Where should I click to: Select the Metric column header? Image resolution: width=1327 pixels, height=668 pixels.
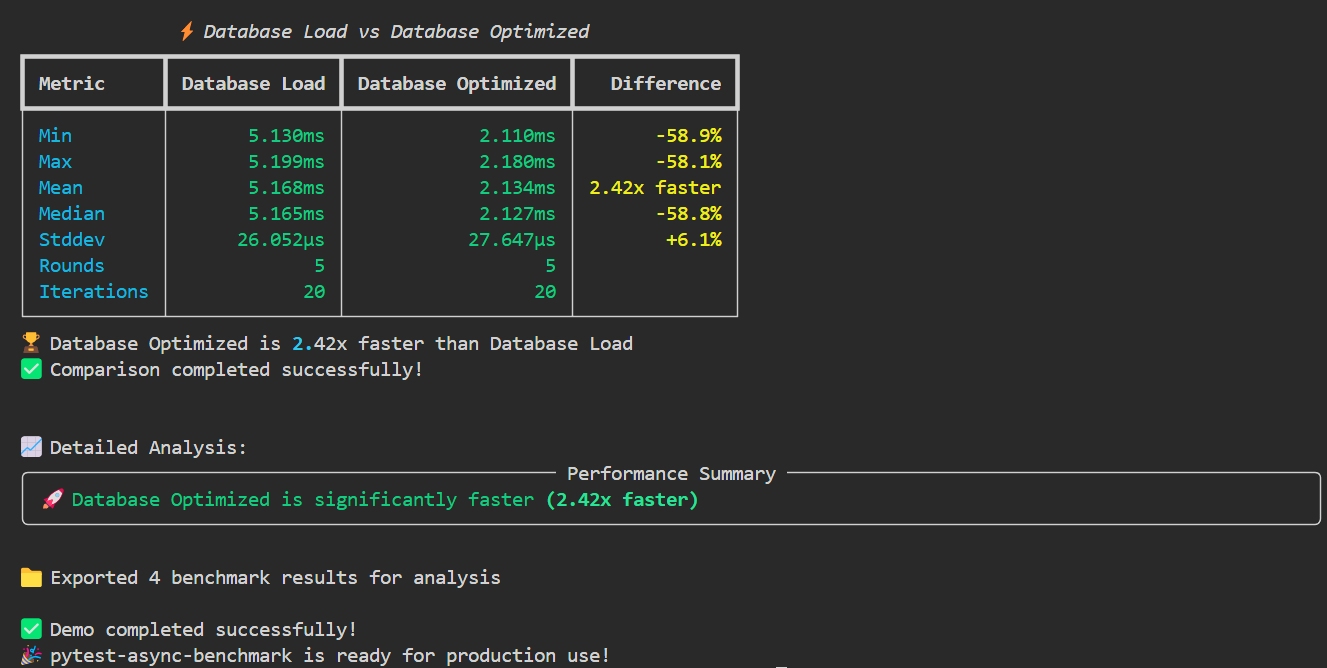click(x=72, y=84)
